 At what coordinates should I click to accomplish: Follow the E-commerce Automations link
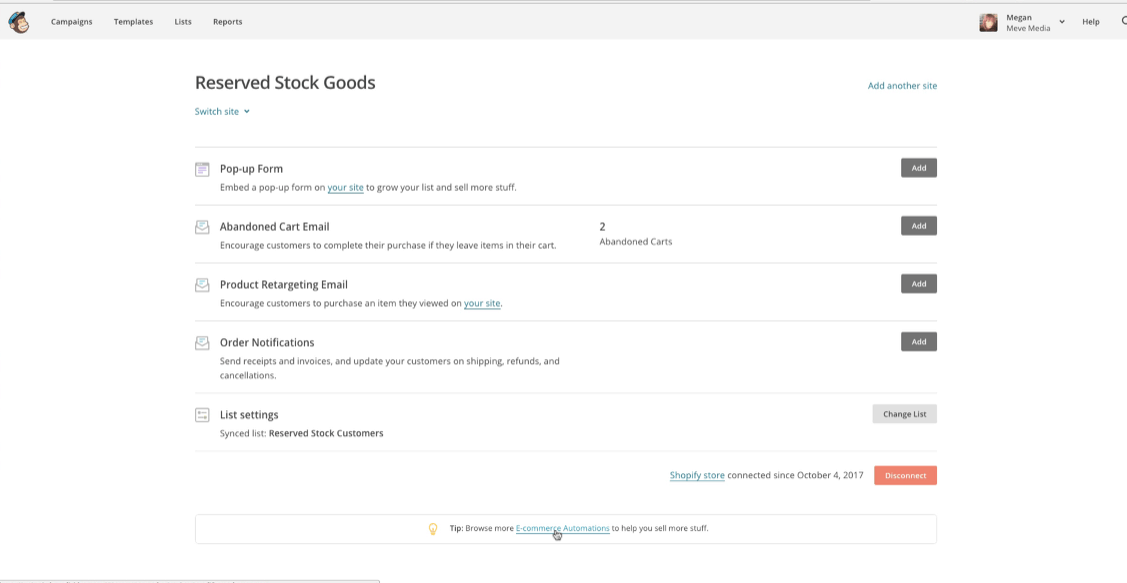[563, 528]
